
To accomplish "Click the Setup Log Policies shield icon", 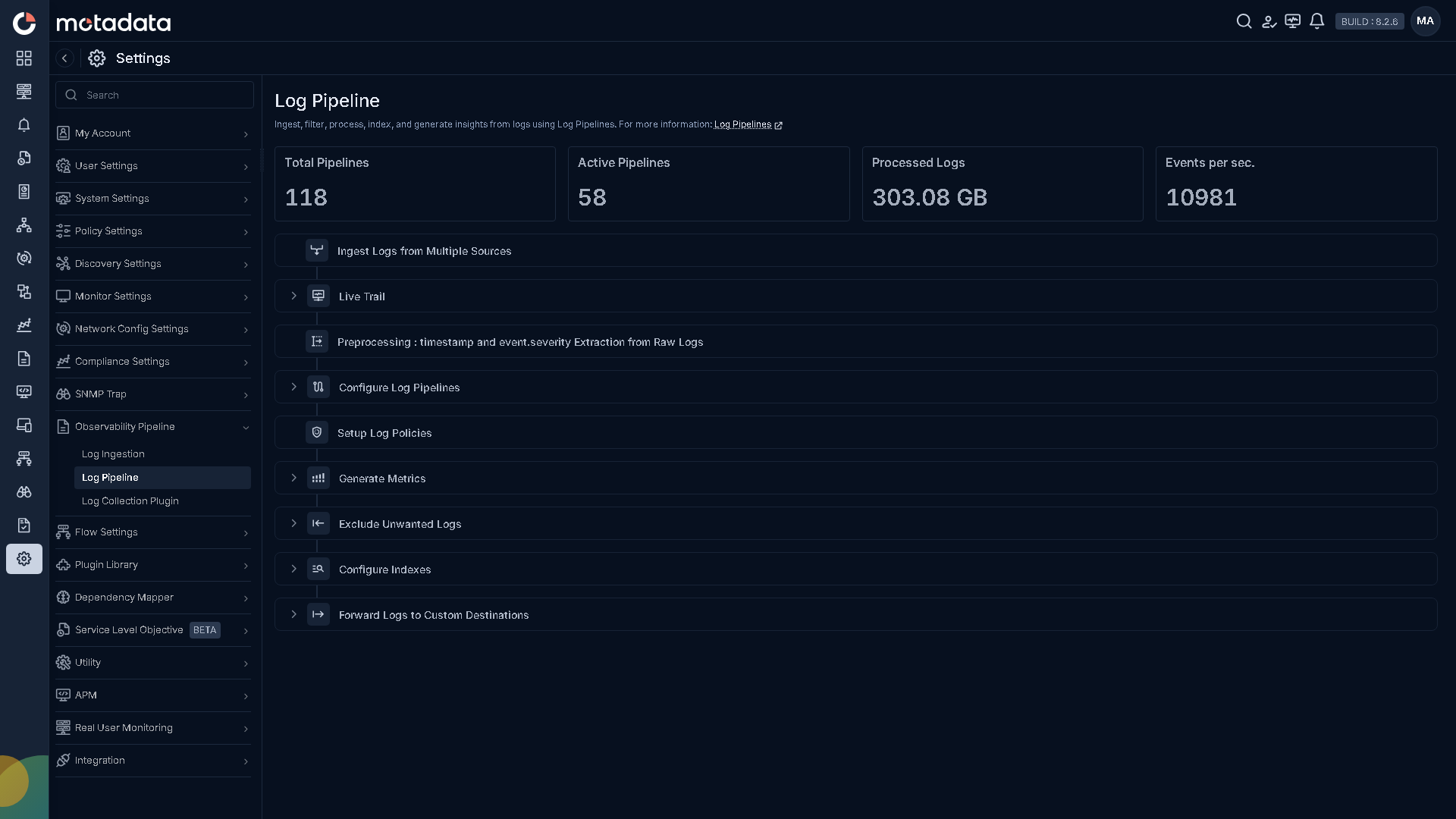I will (317, 432).
